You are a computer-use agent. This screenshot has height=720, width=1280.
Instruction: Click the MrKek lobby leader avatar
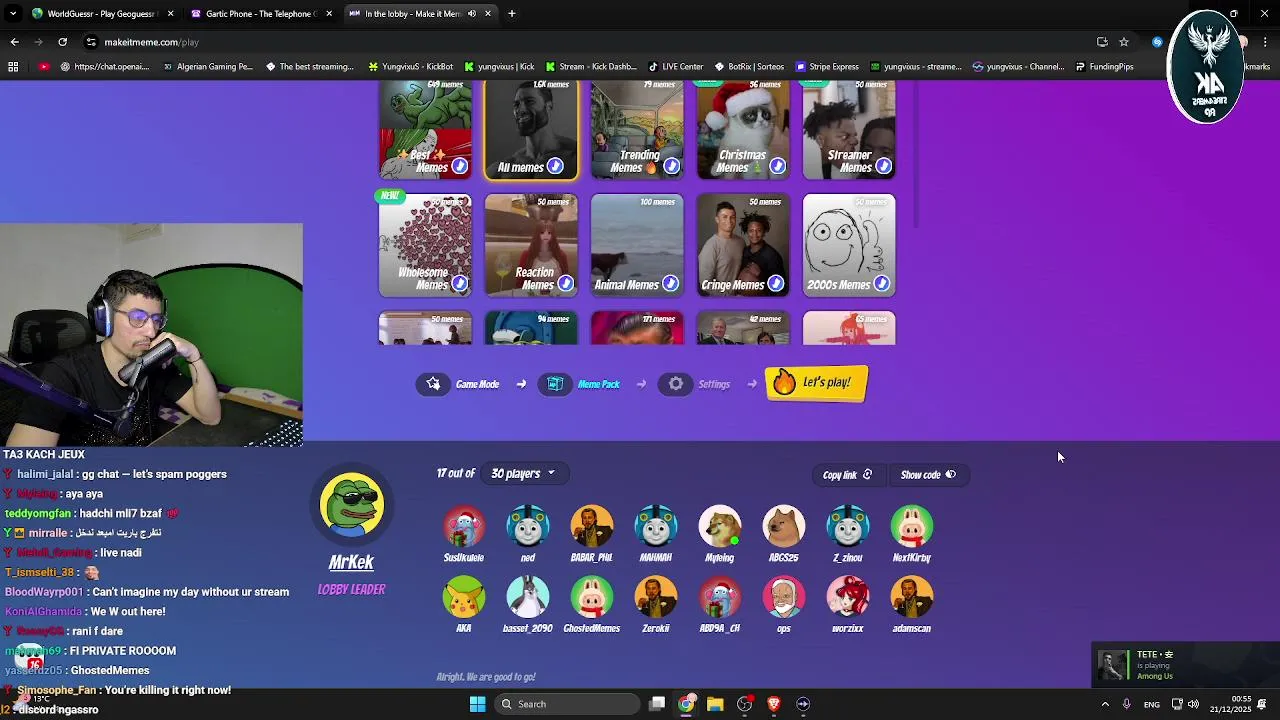pos(351,505)
